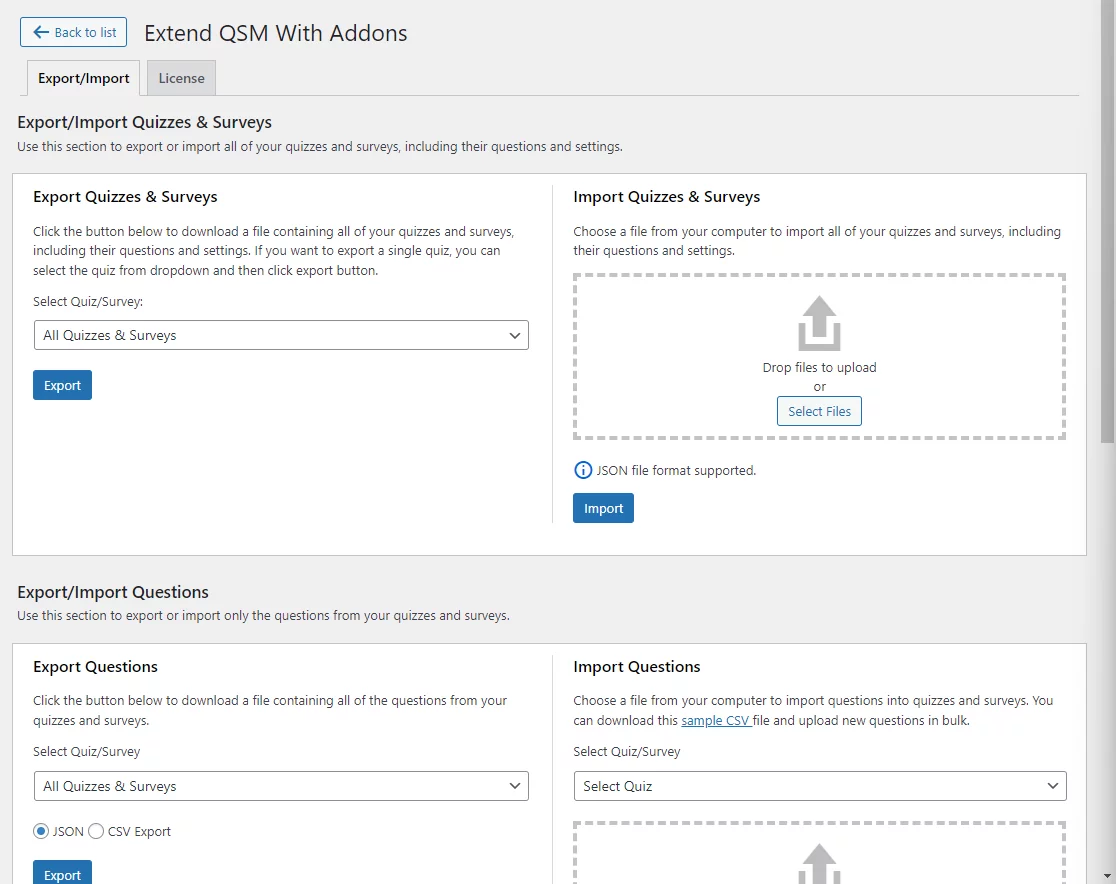Click the 'Export Questions' heading
This screenshot has width=1116, height=884.
95,667
